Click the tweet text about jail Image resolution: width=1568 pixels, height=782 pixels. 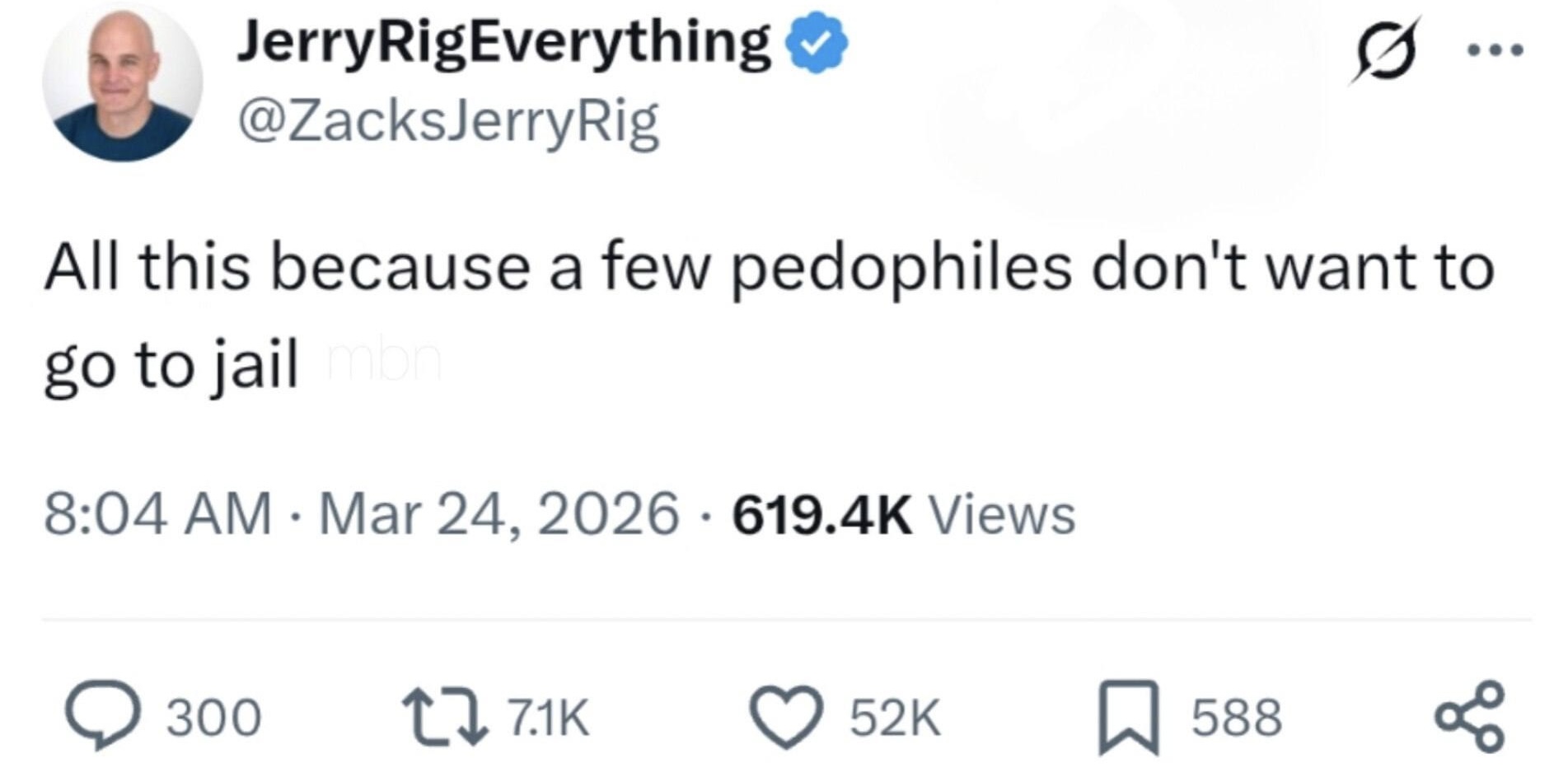pyautogui.click(x=770, y=317)
